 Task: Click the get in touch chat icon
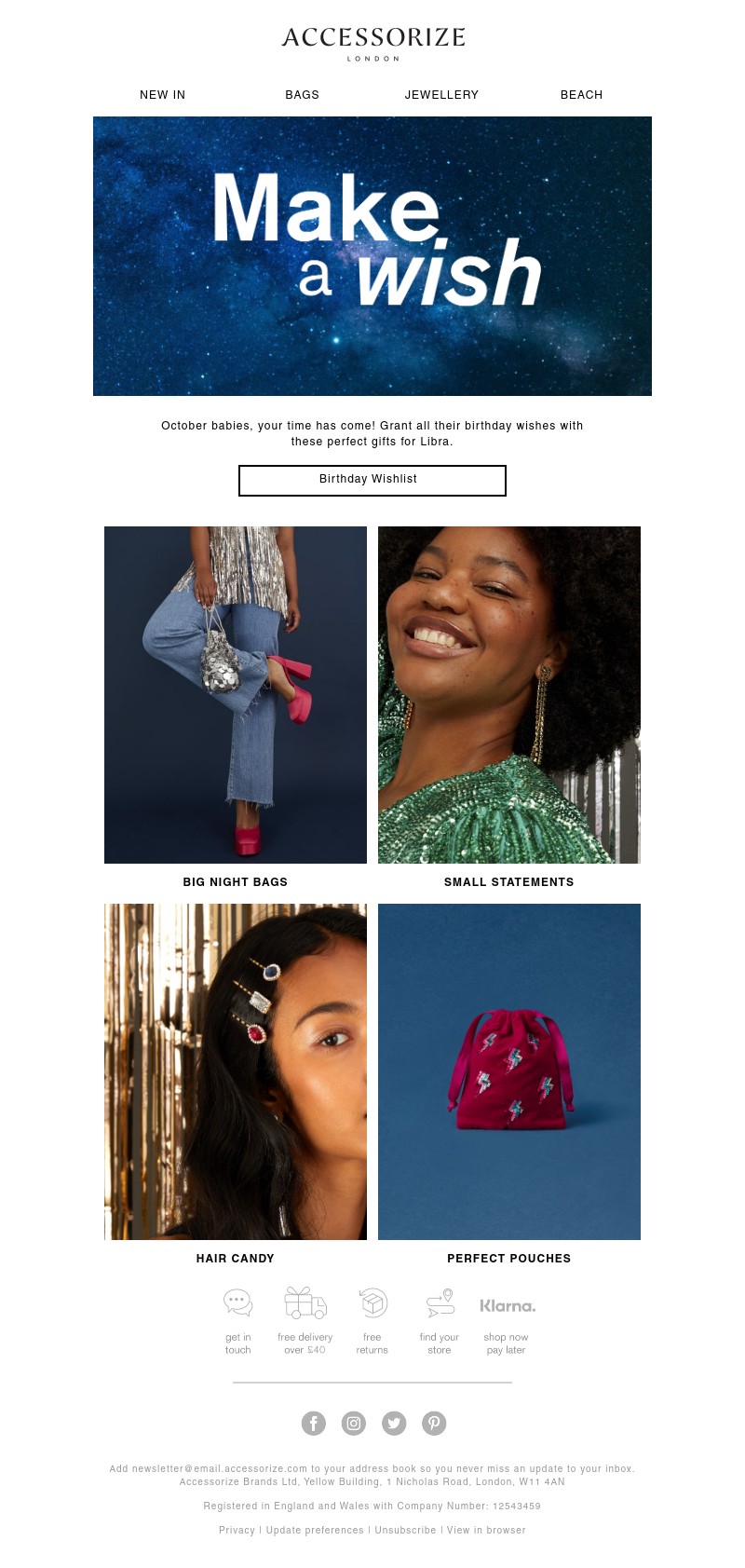(238, 1302)
